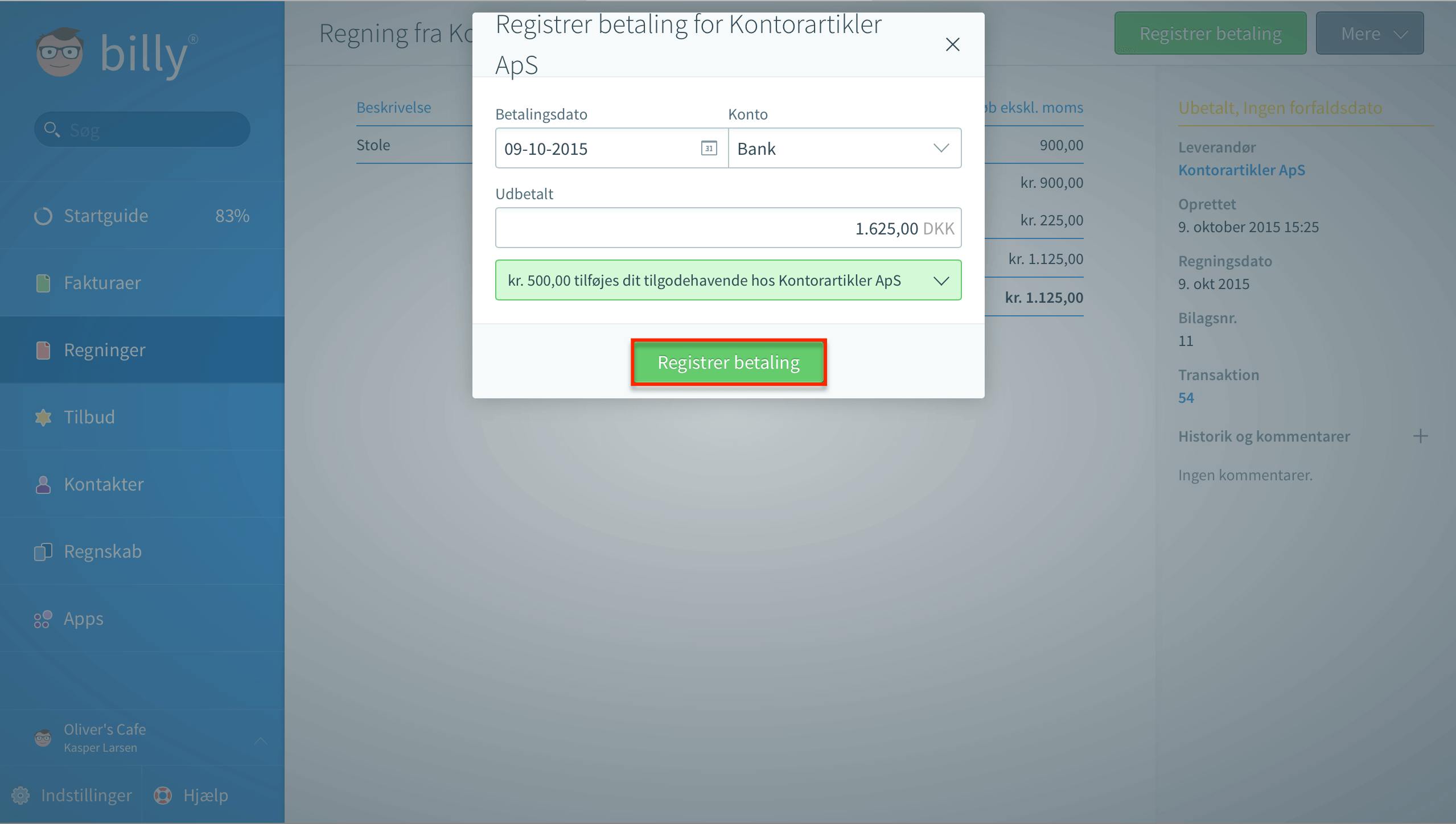Open the Kontorartikler ApS supplier link
The width and height of the screenshot is (1456, 824).
[1241, 170]
